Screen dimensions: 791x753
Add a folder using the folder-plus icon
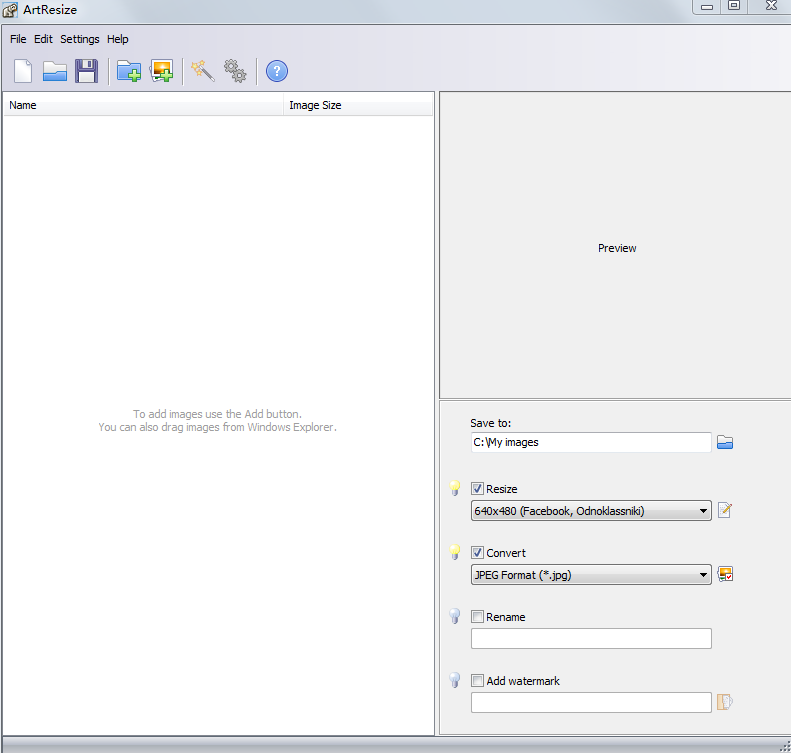point(129,71)
